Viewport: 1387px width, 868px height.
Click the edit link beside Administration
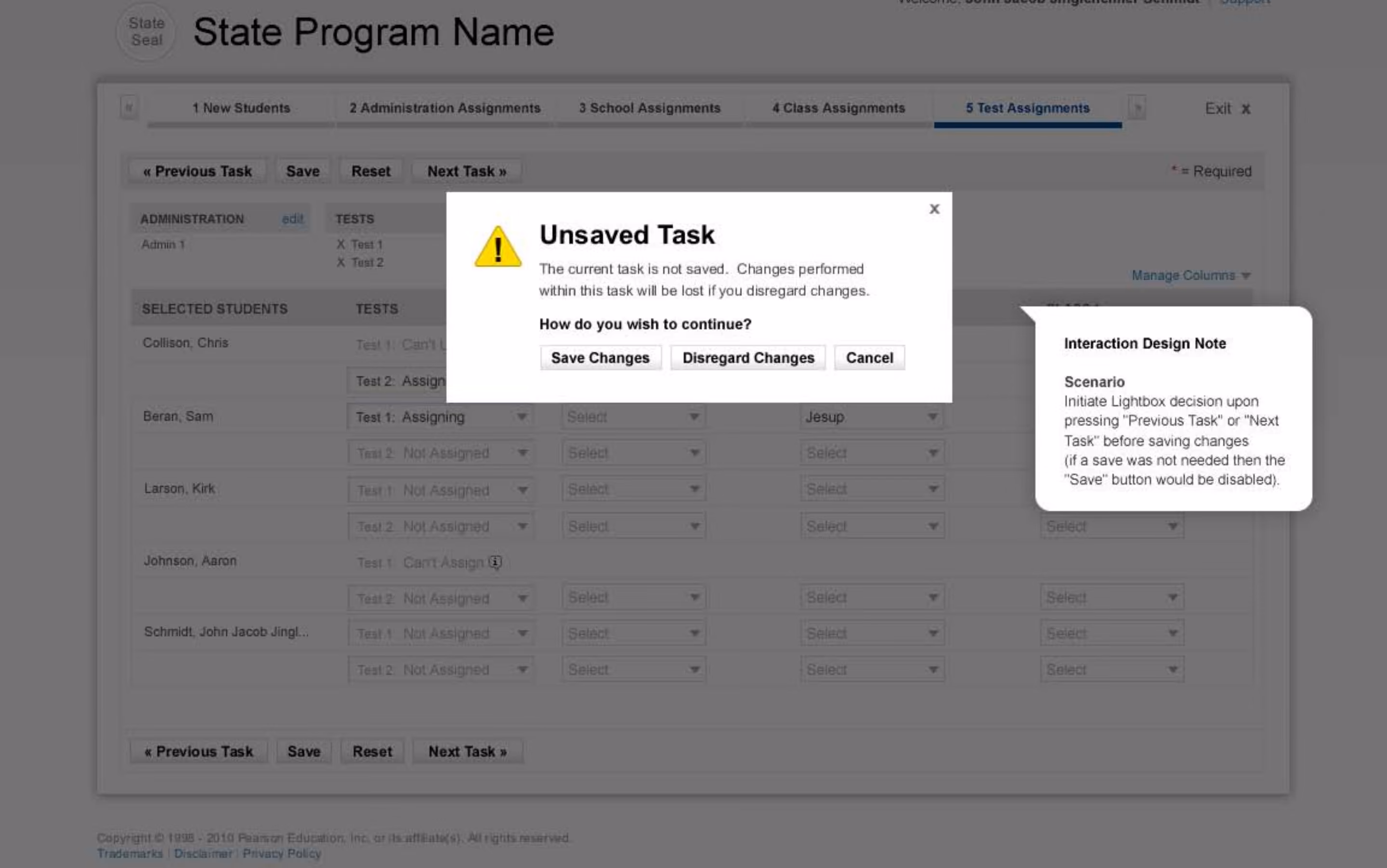[x=292, y=219]
